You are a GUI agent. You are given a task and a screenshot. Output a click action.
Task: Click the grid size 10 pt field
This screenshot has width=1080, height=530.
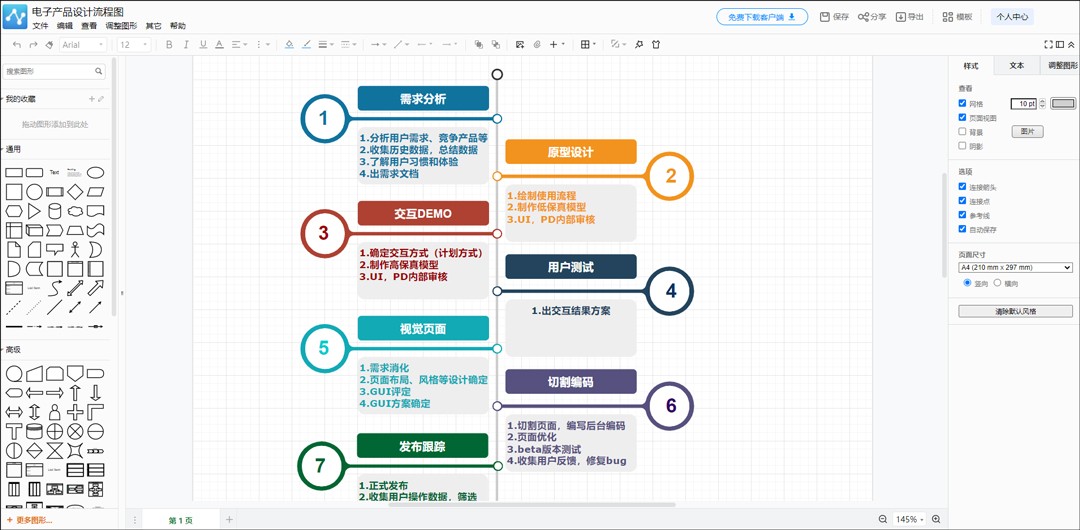1024,103
